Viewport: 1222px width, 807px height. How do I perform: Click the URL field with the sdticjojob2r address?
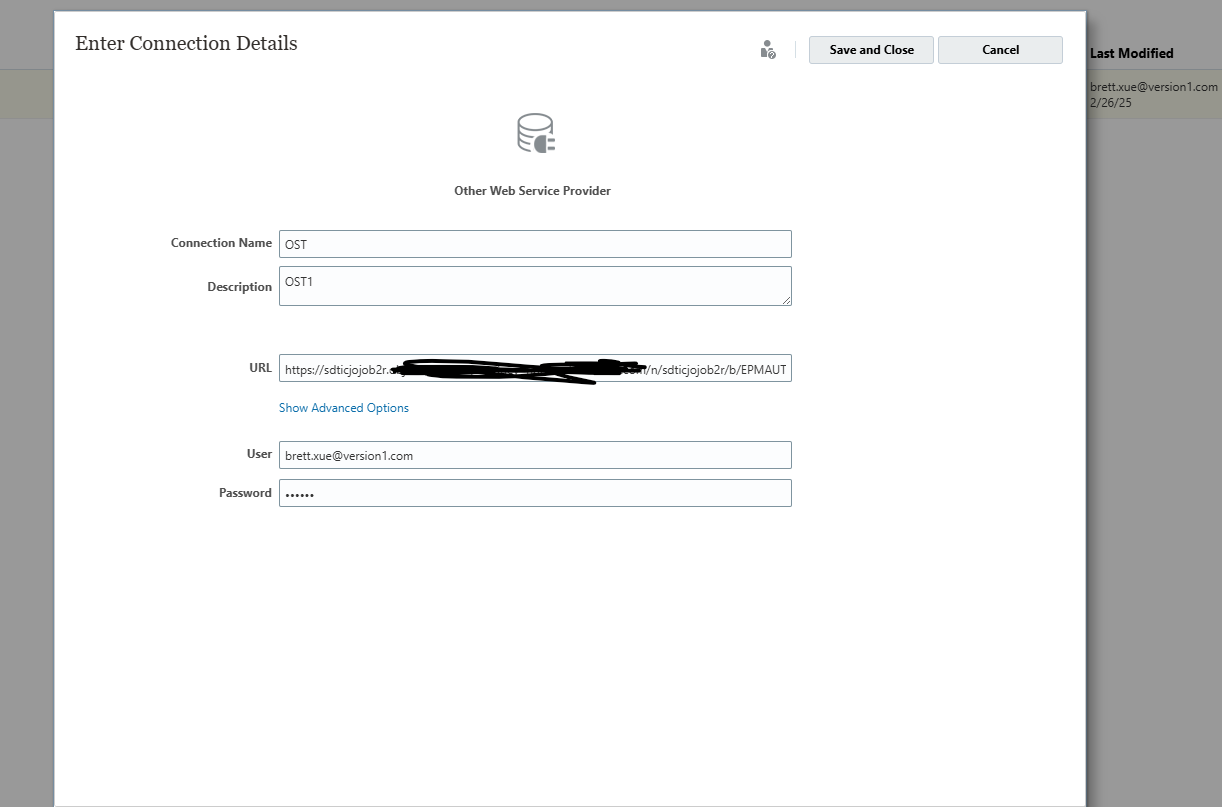pyautogui.click(x=535, y=368)
